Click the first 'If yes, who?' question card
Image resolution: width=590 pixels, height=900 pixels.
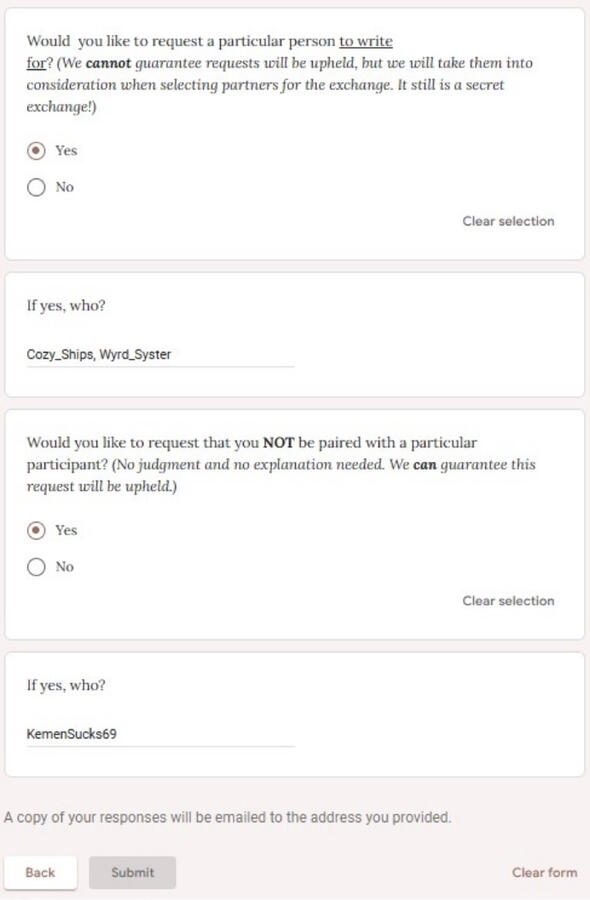(295, 330)
